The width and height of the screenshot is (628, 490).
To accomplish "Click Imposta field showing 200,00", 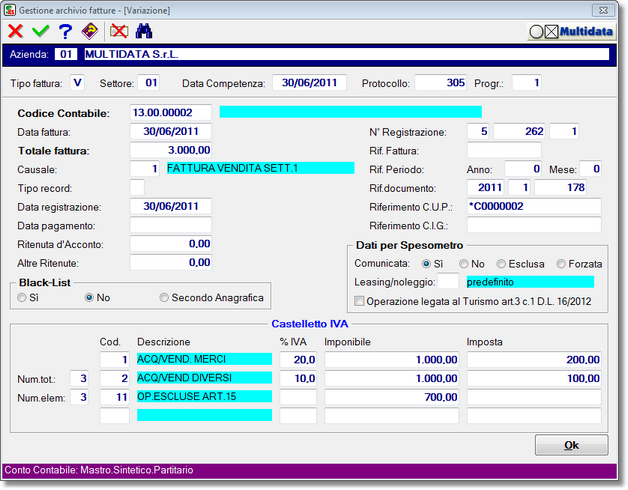I will (534, 359).
